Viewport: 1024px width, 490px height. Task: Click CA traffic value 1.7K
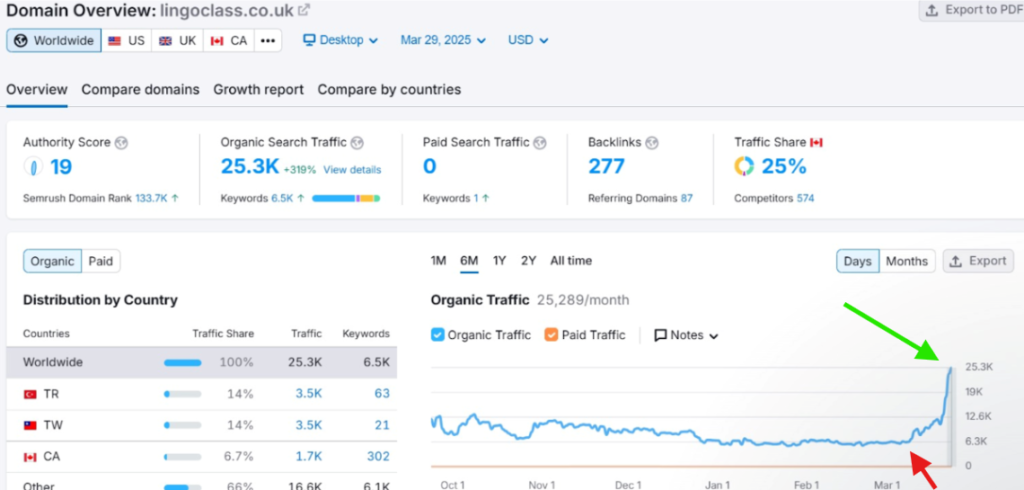310,456
